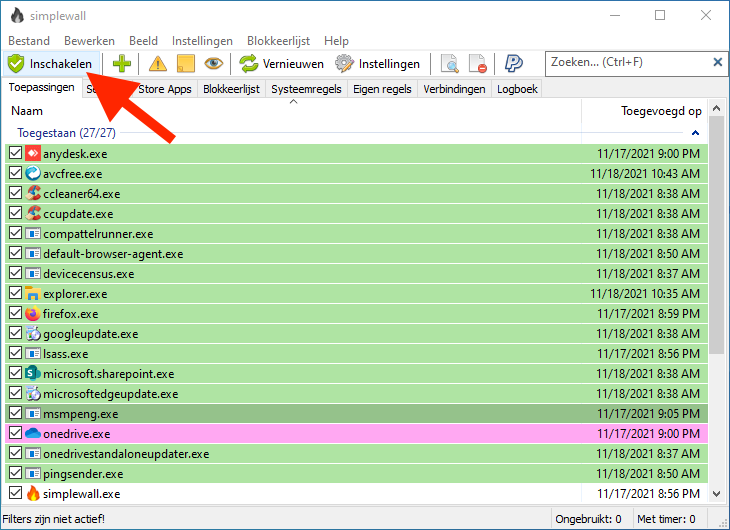The image size is (730, 530).
Task: Uncheck the onedrive.exe checkbox
Action: pos(15,434)
